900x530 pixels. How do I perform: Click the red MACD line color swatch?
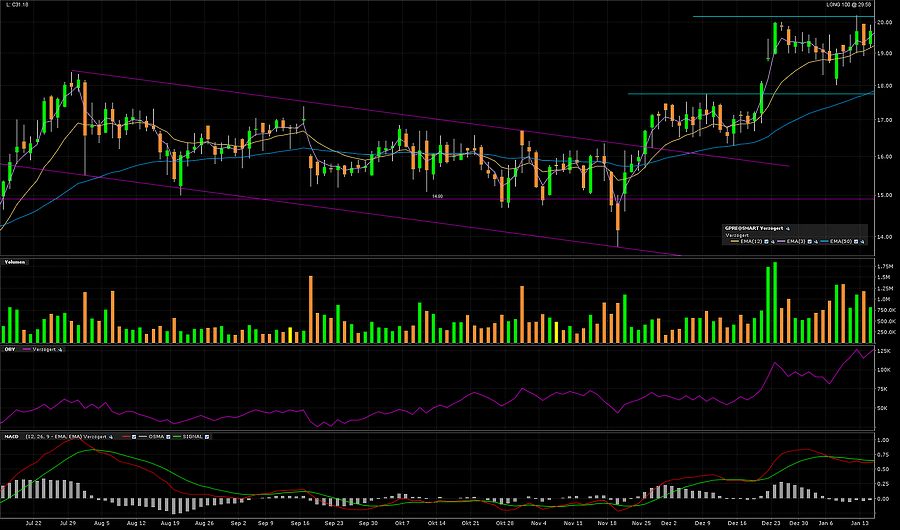[x=126, y=437]
